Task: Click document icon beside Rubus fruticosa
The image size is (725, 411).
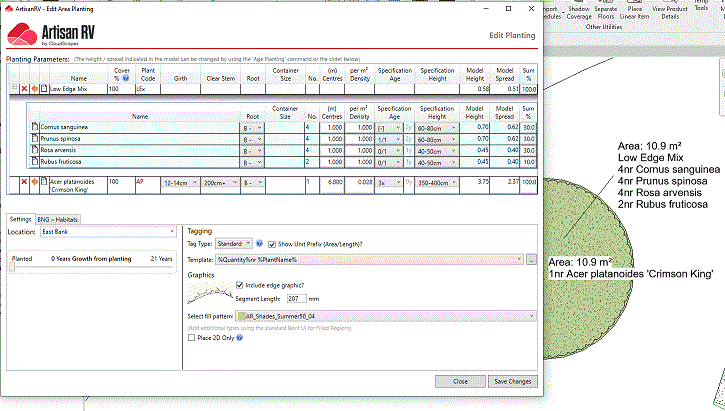Action: (x=34, y=160)
